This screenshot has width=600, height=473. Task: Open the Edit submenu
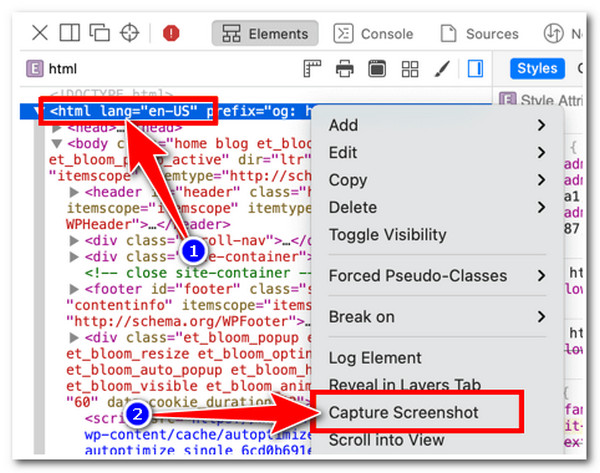click(x=437, y=153)
